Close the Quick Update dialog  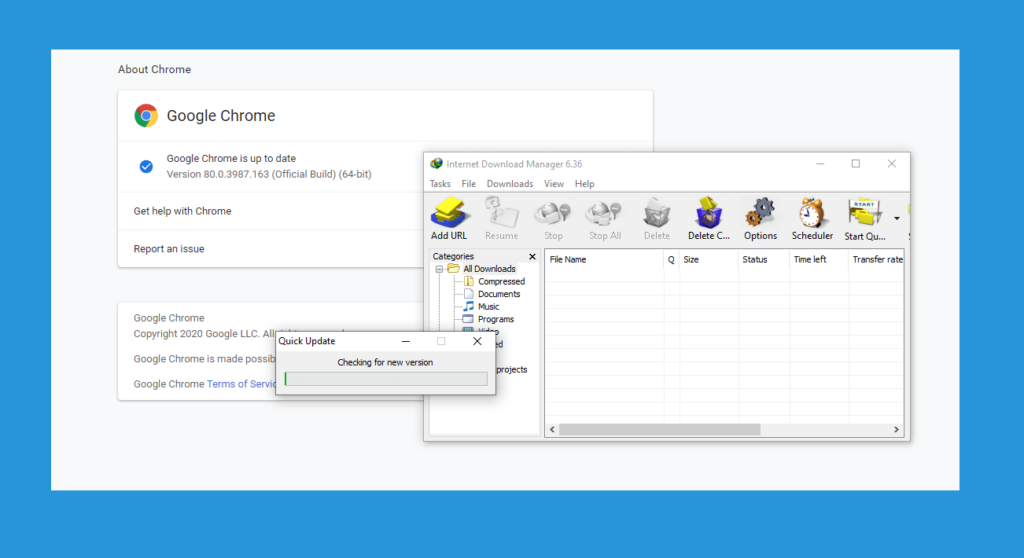[477, 341]
